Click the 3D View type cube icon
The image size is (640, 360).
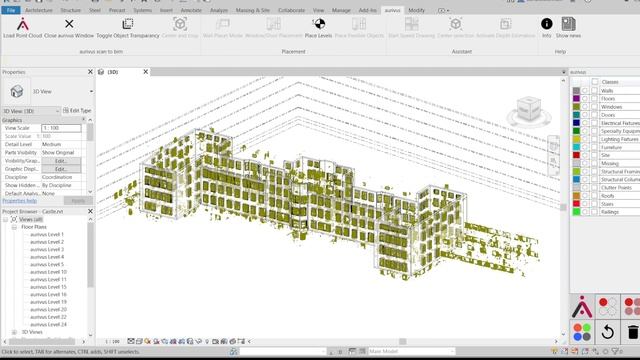(x=17, y=91)
